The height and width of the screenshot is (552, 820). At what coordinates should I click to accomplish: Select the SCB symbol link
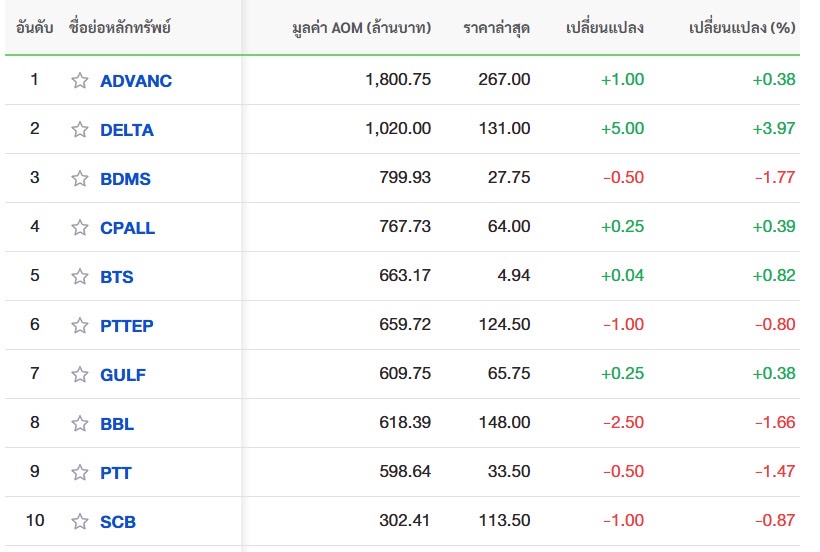tap(118, 522)
